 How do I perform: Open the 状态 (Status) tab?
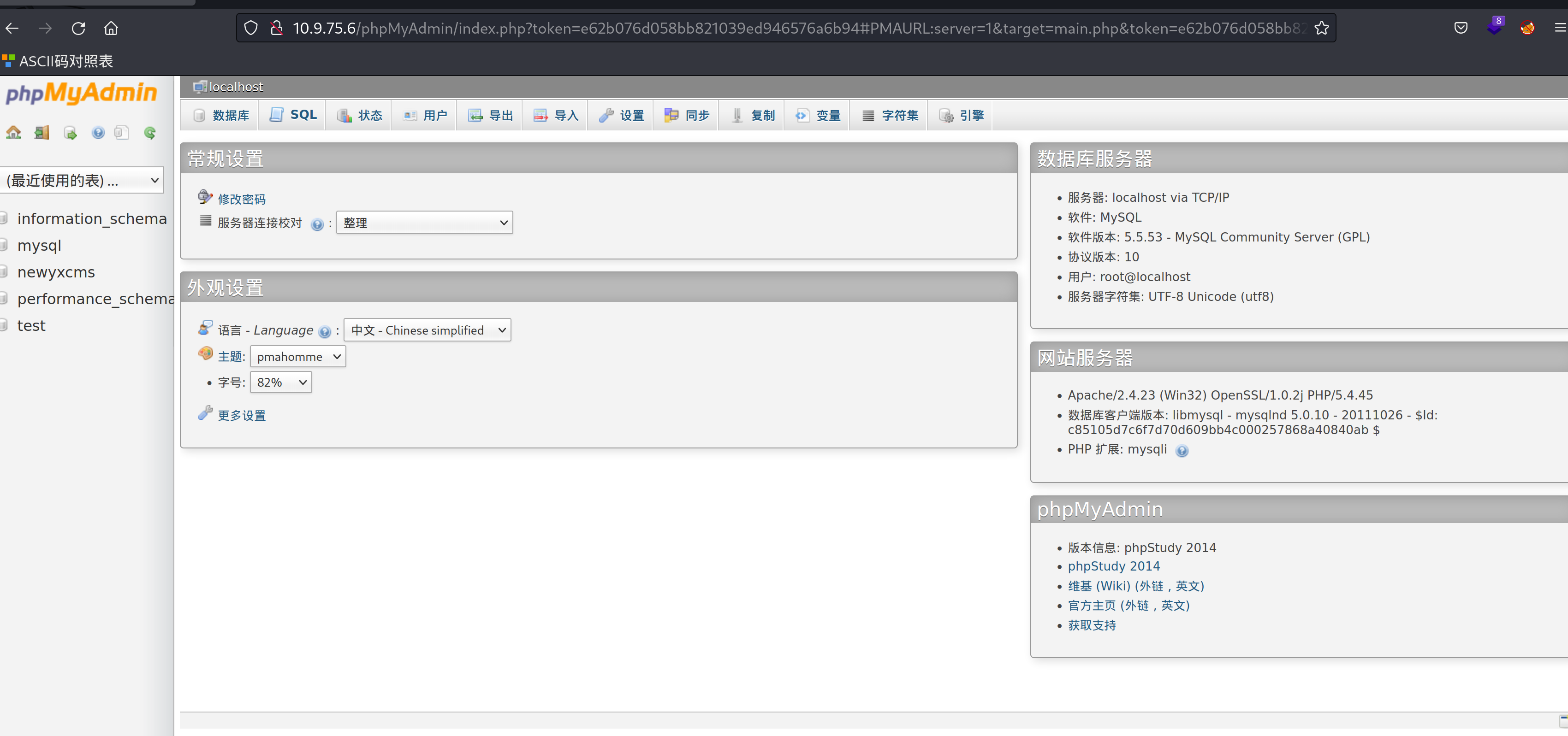[x=360, y=116]
